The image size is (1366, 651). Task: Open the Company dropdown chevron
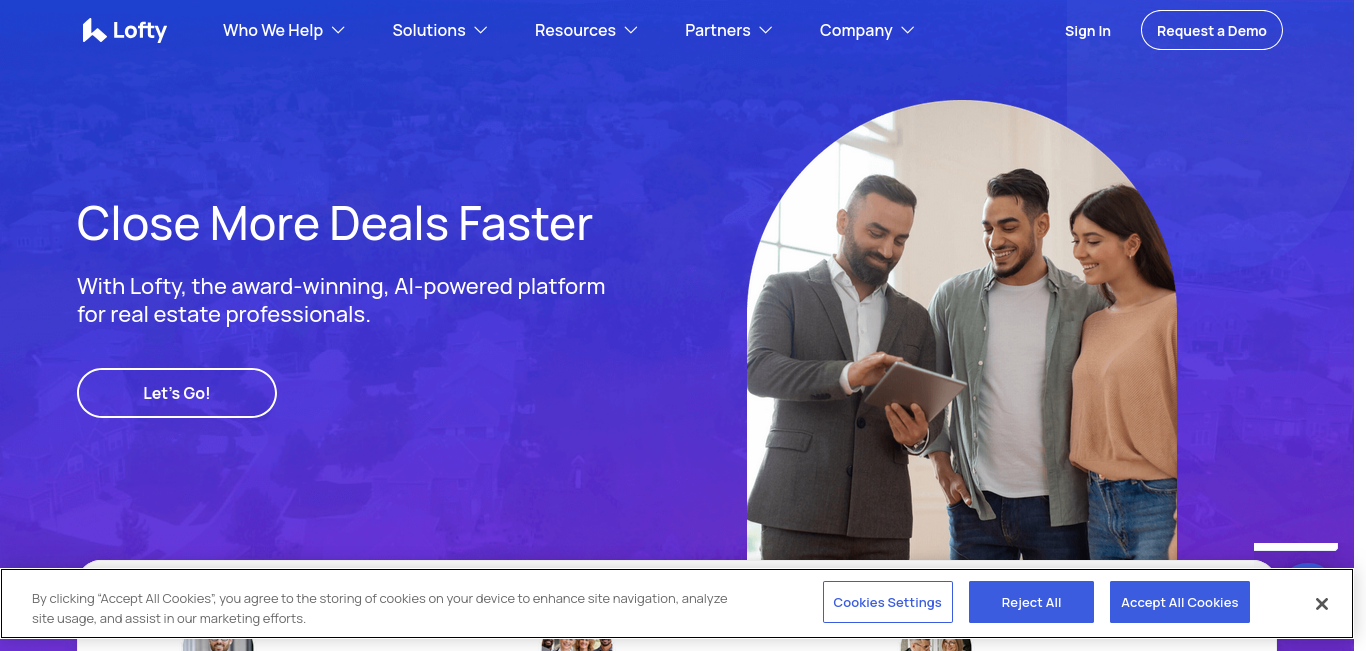coord(908,31)
